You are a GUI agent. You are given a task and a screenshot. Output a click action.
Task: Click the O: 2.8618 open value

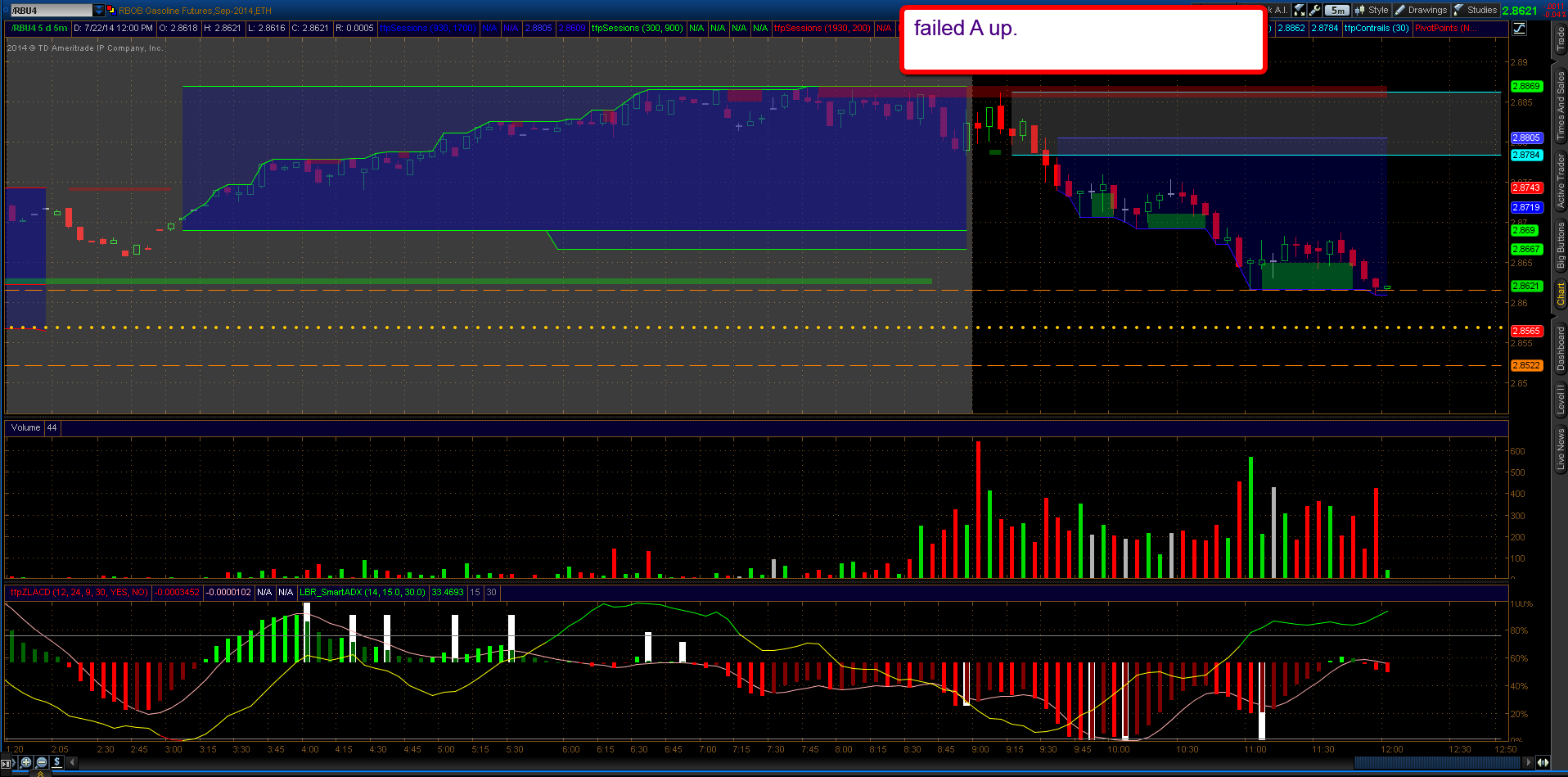pyautogui.click(x=178, y=28)
